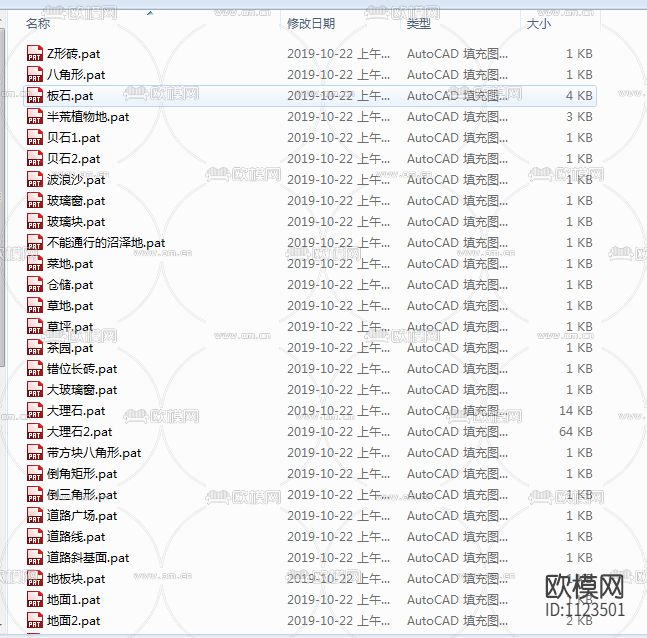Sort files by the 大小 column header
647x638 pixels.
point(539,24)
